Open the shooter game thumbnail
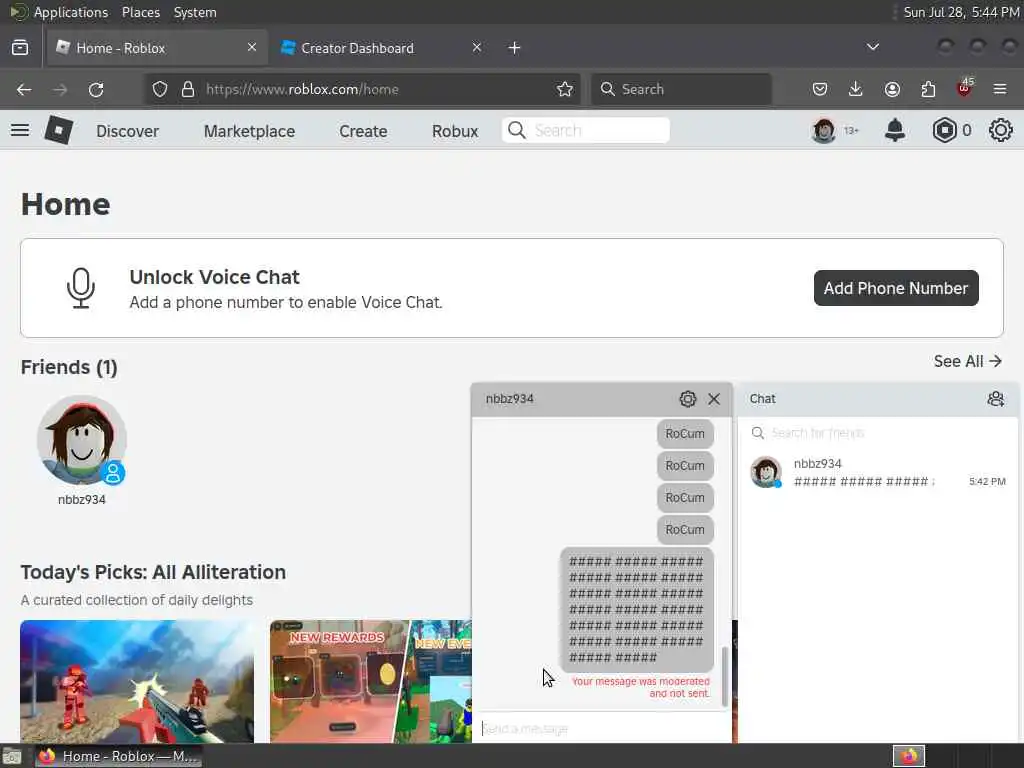The width and height of the screenshot is (1024, 768). [x=137, y=681]
